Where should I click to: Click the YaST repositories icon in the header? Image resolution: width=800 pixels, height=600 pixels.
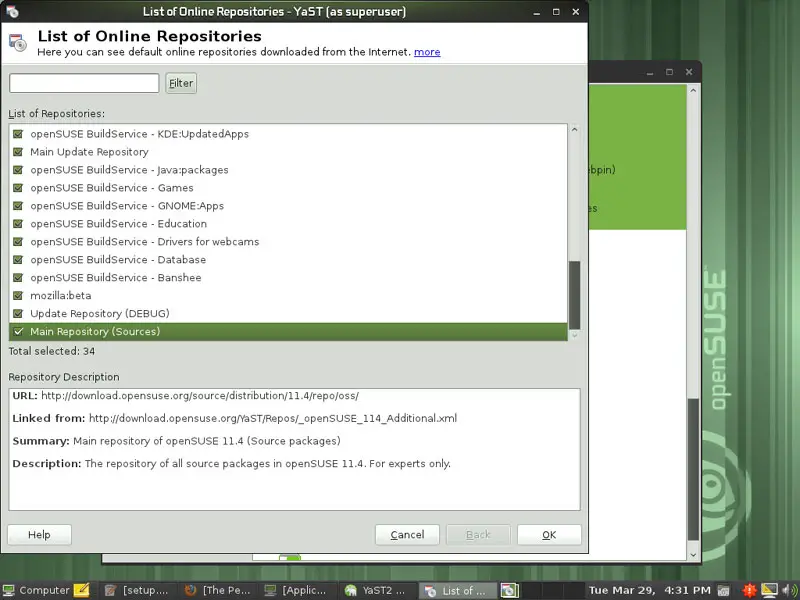point(18,43)
